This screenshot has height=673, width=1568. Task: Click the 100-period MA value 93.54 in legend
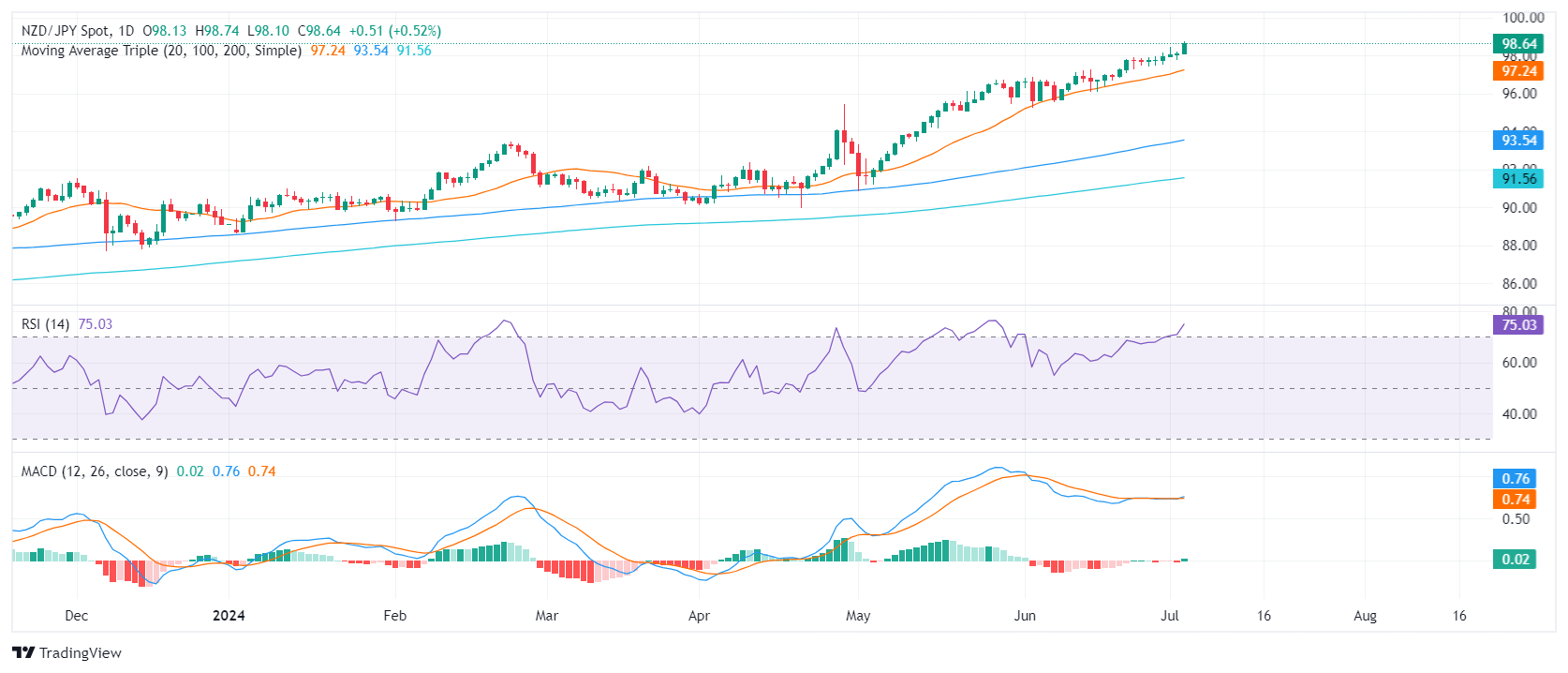371,51
